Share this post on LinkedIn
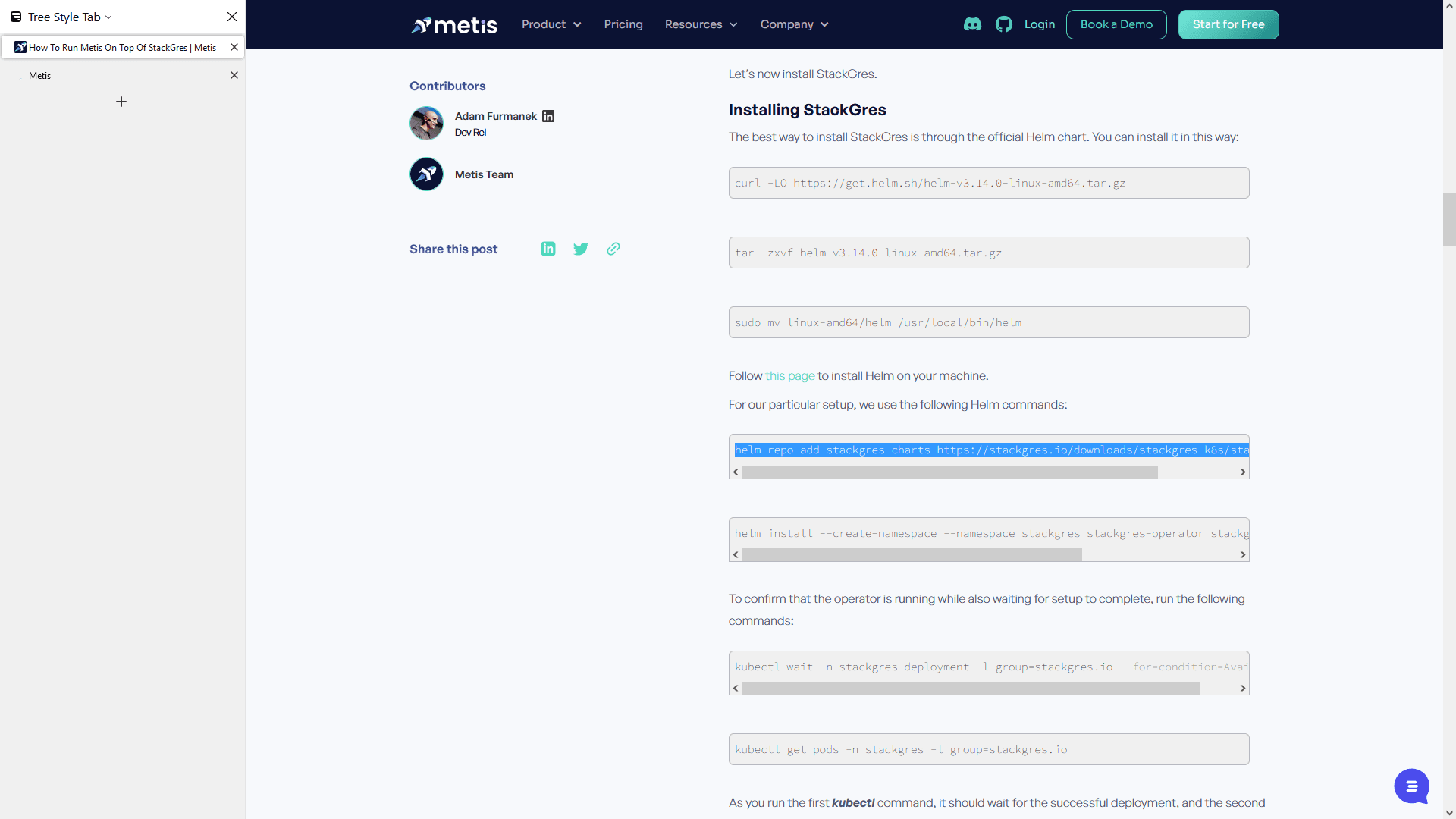Screen dimensions: 1456x819 point(548,249)
